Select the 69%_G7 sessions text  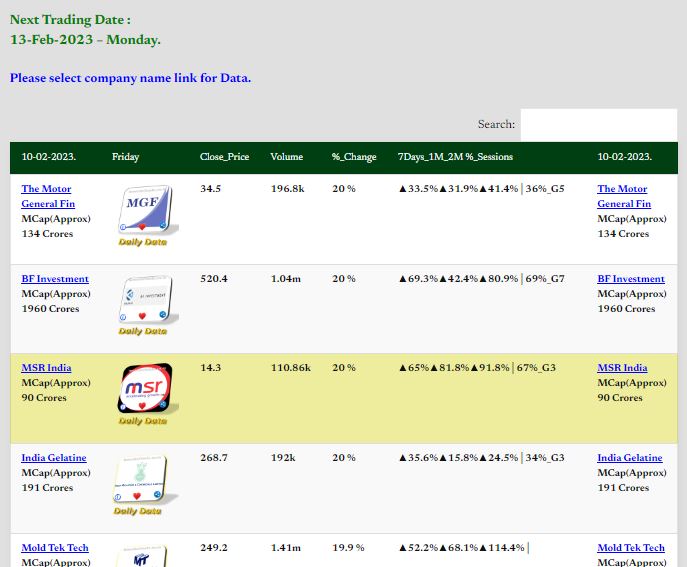(545, 279)
